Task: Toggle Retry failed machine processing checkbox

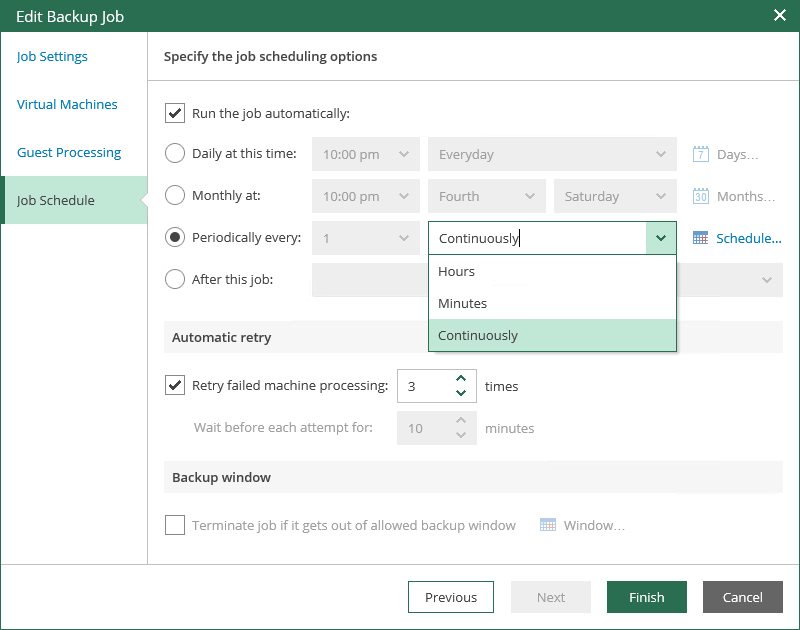Action: tap(174, 385)
